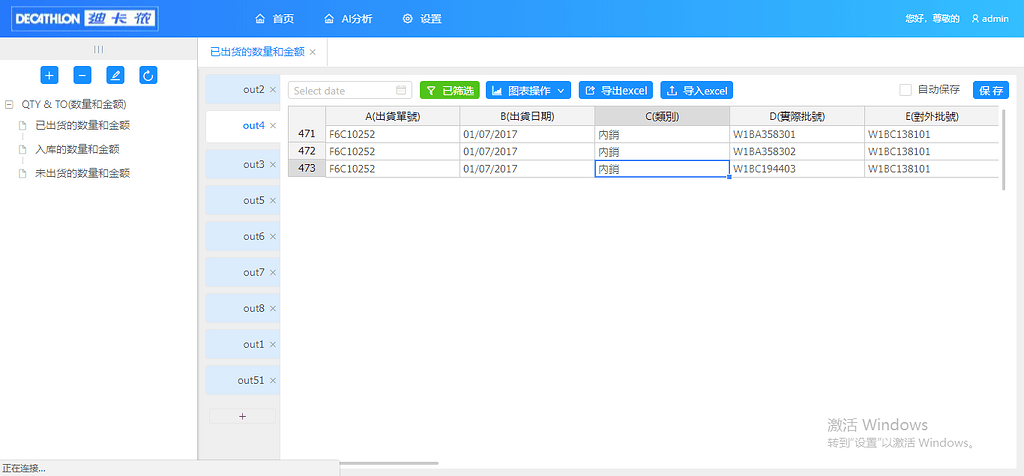Close the out2 sheet tab

[x=273, y=90]
